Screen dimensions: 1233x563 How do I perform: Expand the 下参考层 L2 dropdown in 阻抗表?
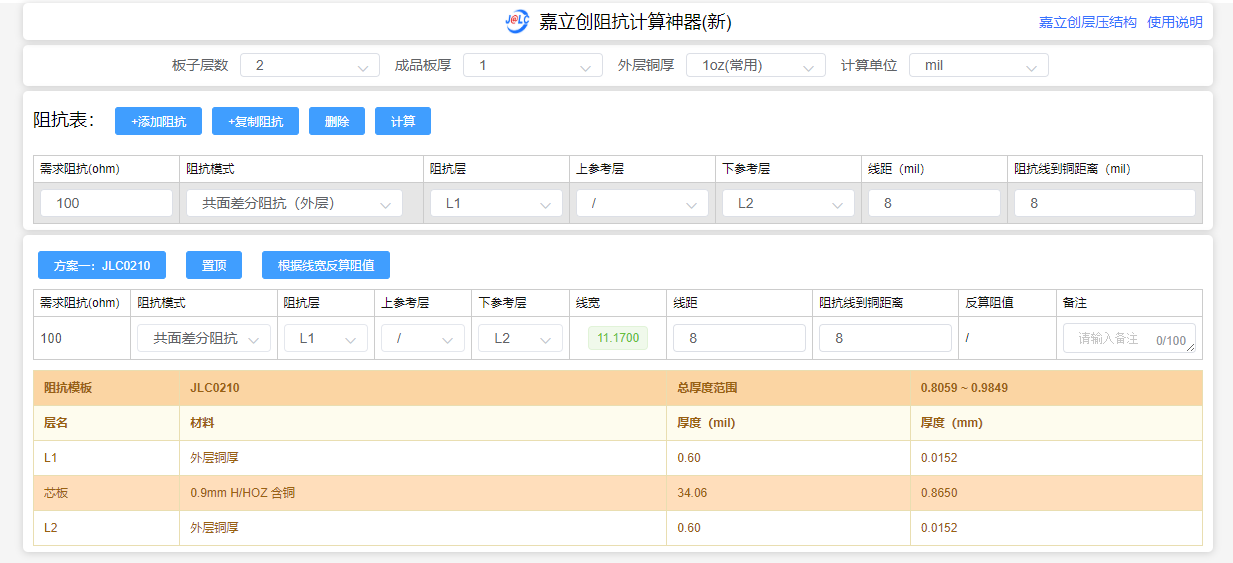pyautogui.click(x=788, y=204)
